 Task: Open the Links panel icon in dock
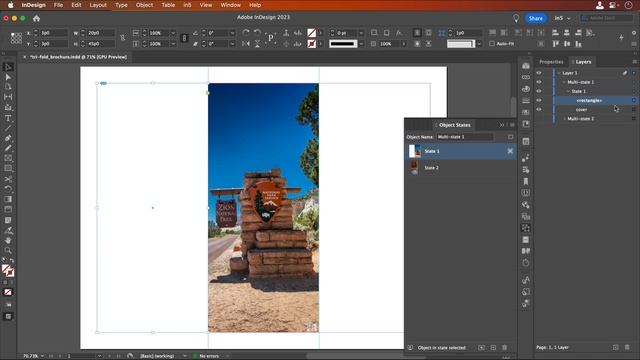click(x=526, y=77)
